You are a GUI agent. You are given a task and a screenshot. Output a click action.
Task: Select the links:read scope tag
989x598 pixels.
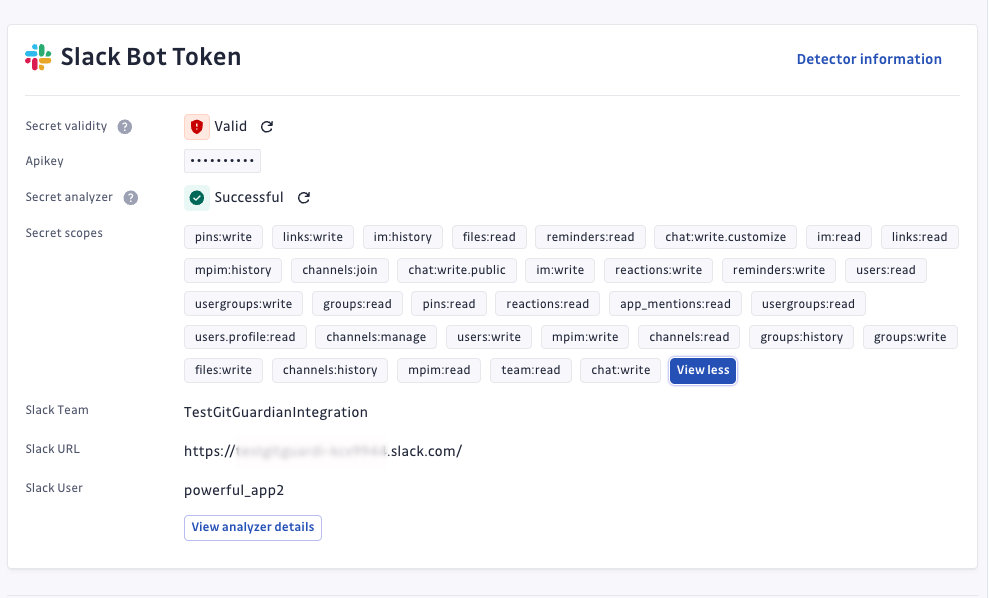[x=920, y=237]
